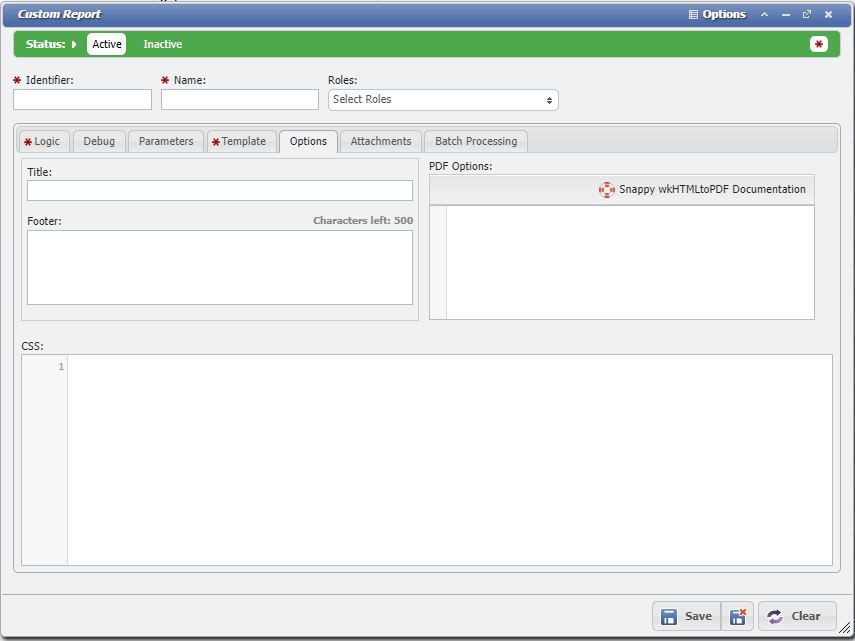Switch to the Batch Processing tab
Image resolution: width=855 pixels, height=641 pixels.
[x=476, y=141]
